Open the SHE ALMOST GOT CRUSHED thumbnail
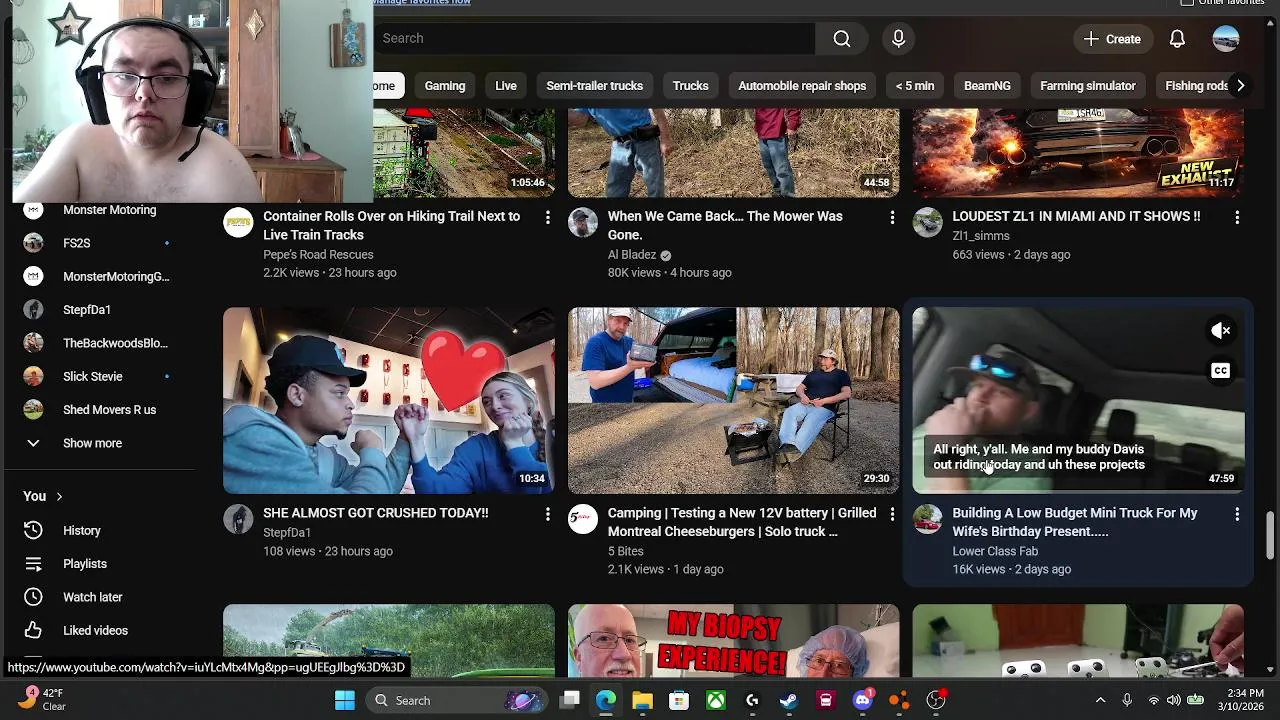The height and width of the screenshot is (720, 1280). 389,400
